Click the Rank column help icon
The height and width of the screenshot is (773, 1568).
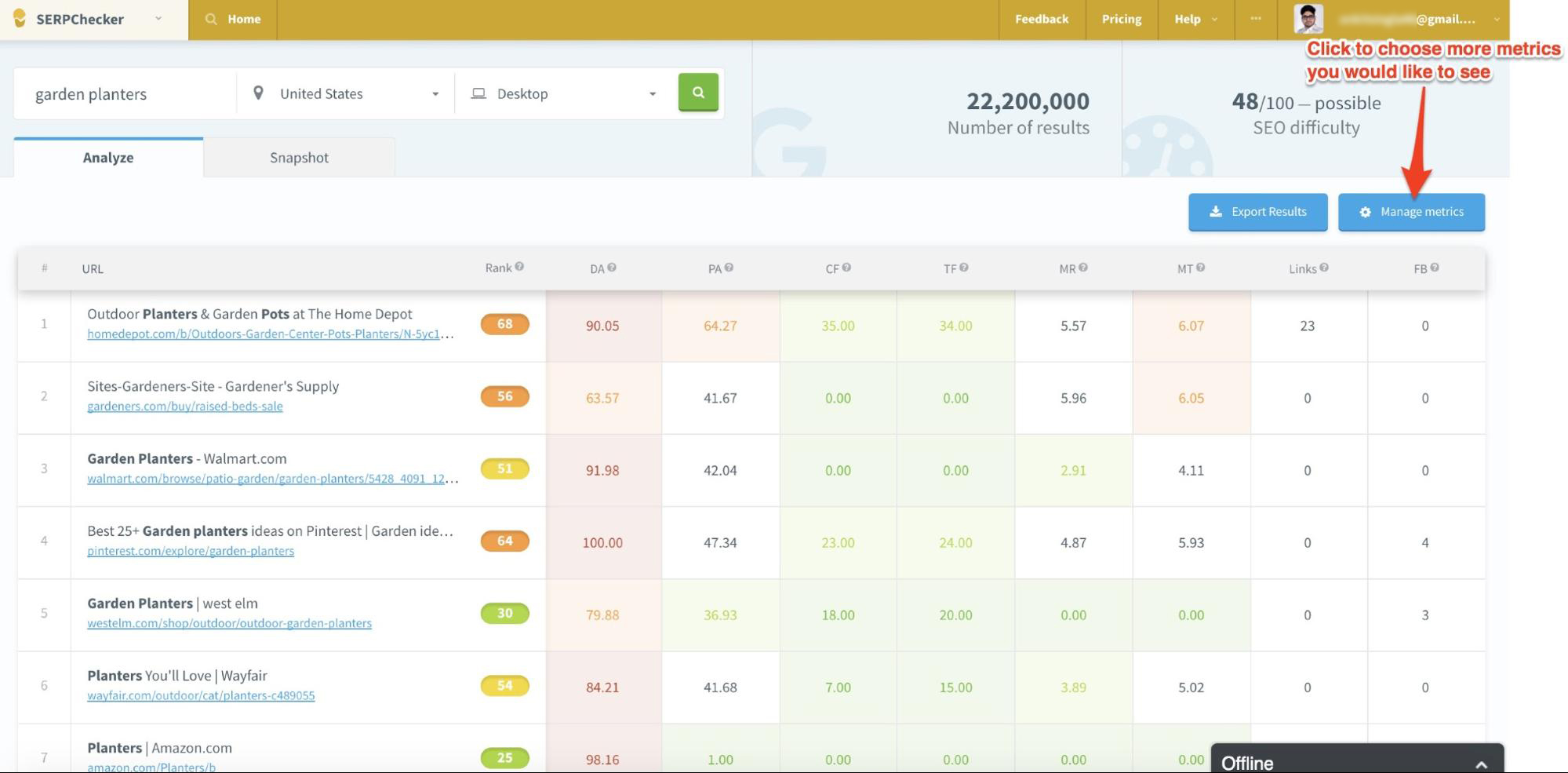(518, 267)
